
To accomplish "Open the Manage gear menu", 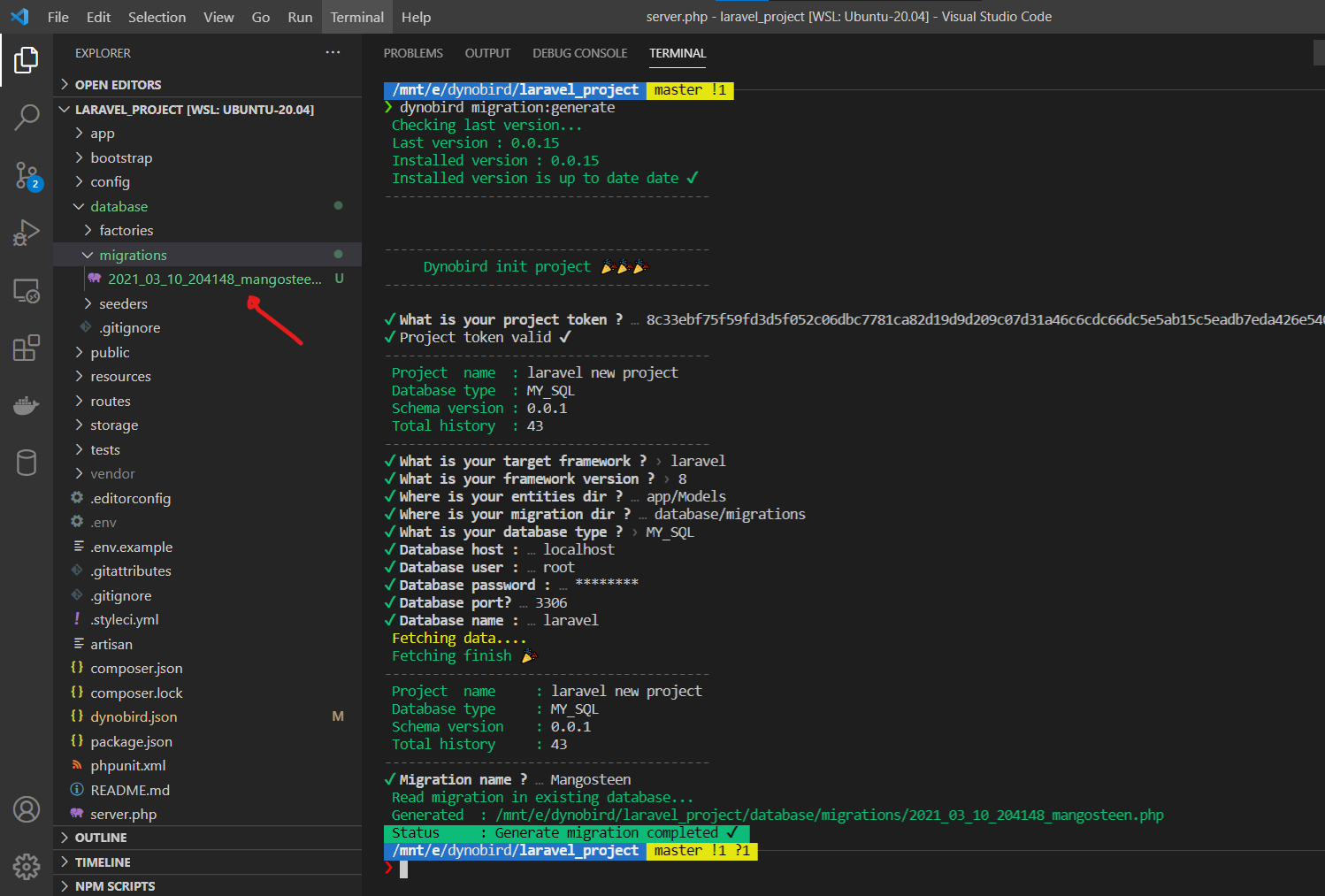I will (x=27, y=867).
